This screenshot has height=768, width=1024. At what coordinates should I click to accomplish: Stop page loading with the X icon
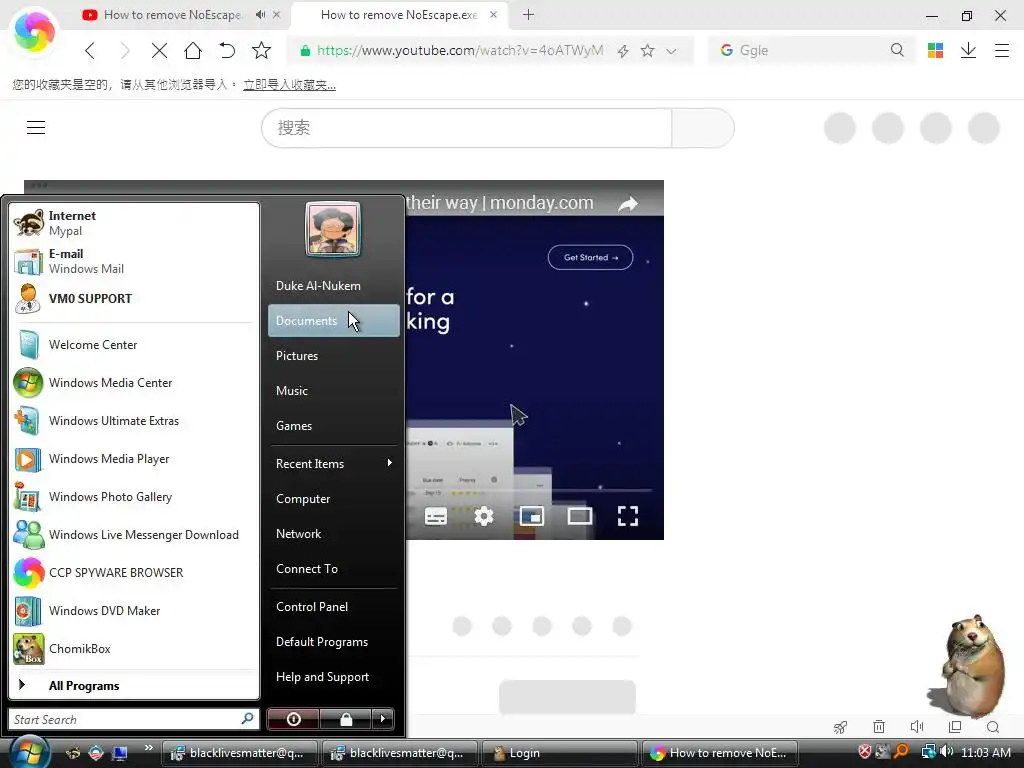point(159,50)
